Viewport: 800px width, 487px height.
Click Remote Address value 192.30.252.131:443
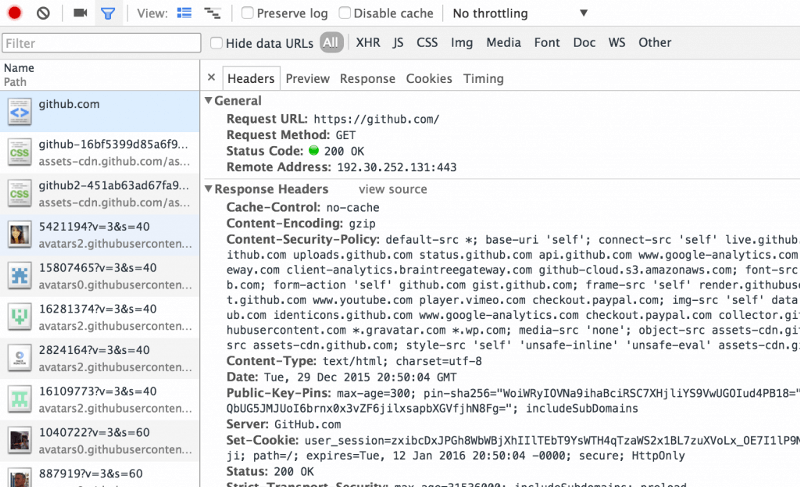397,167
